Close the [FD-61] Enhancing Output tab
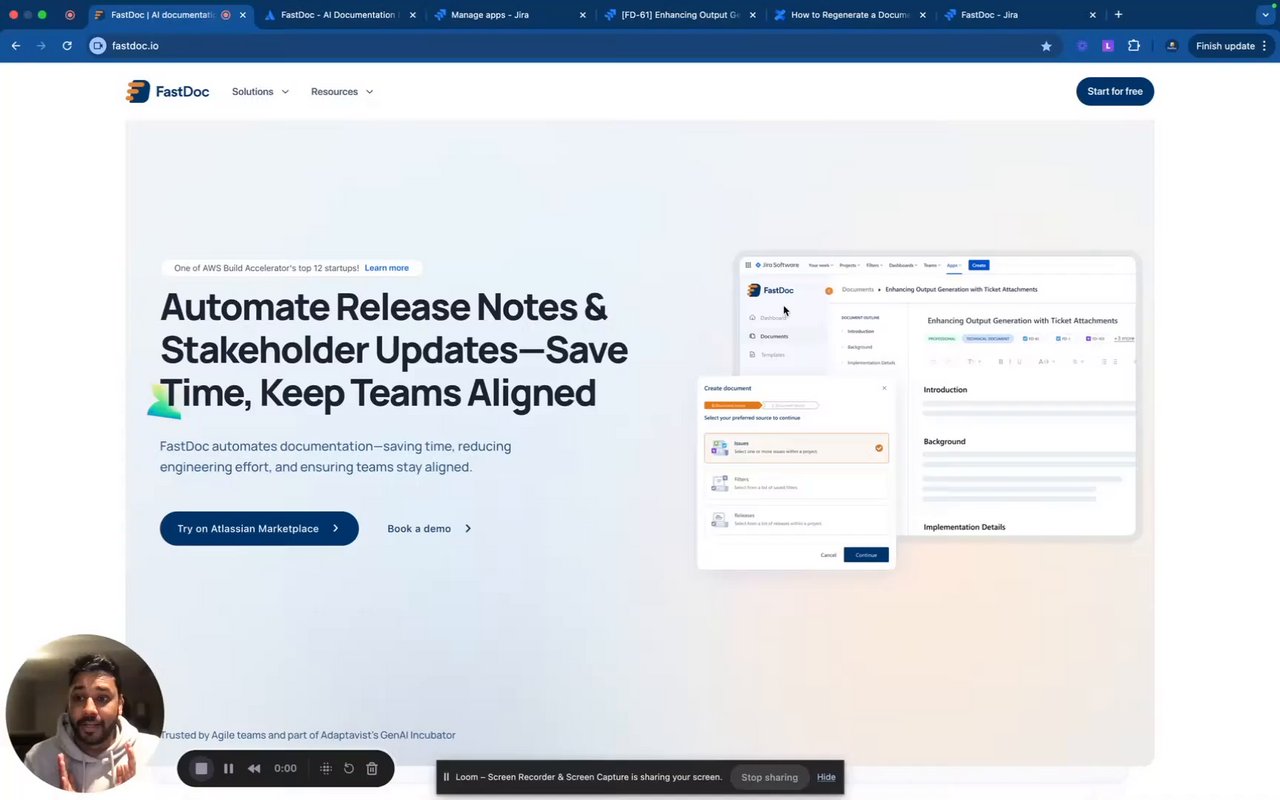 click(x=753, y=15)
